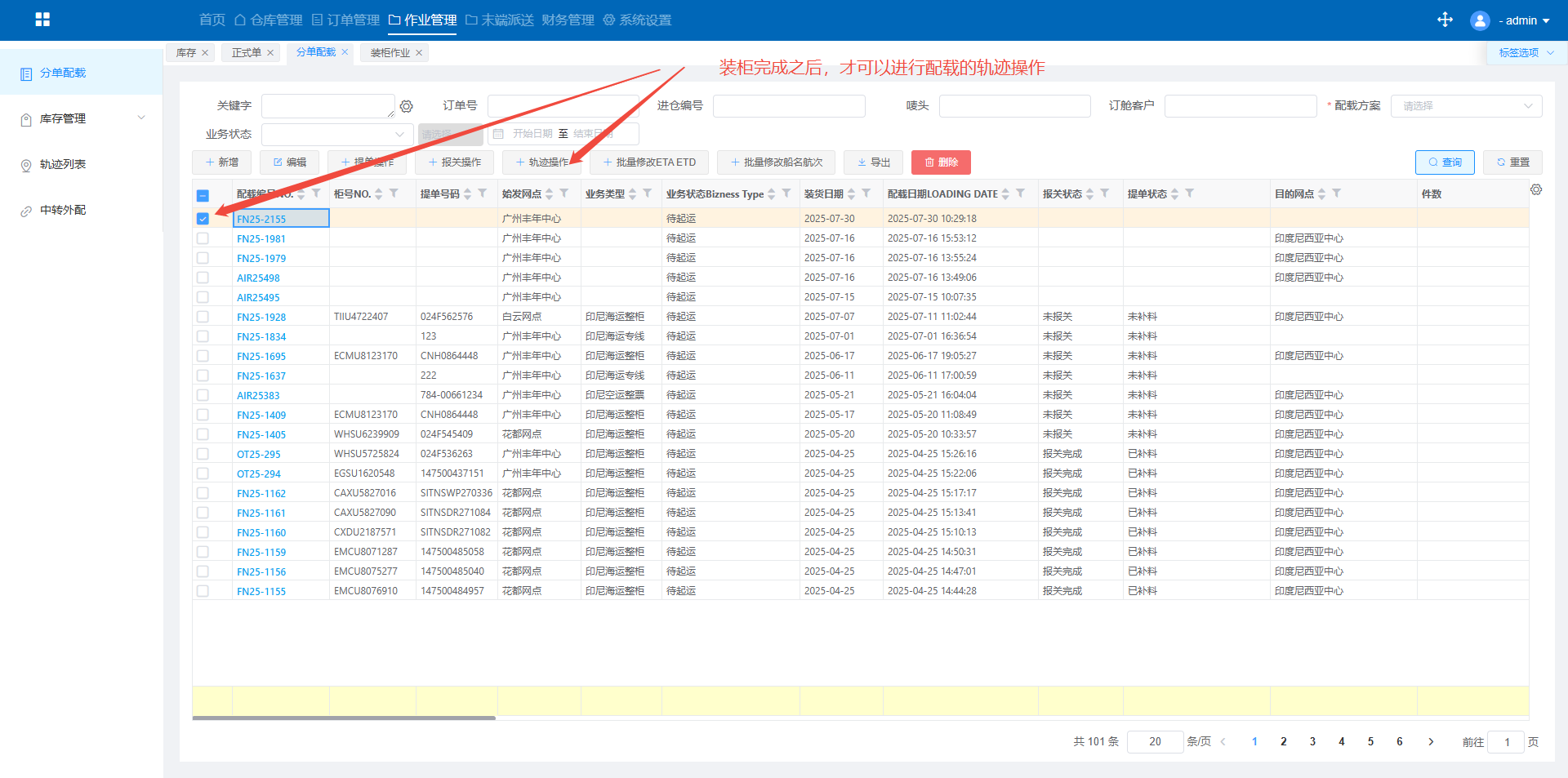Close the 装柜作业 tab

pyautogui.click(x=419, y=53)
